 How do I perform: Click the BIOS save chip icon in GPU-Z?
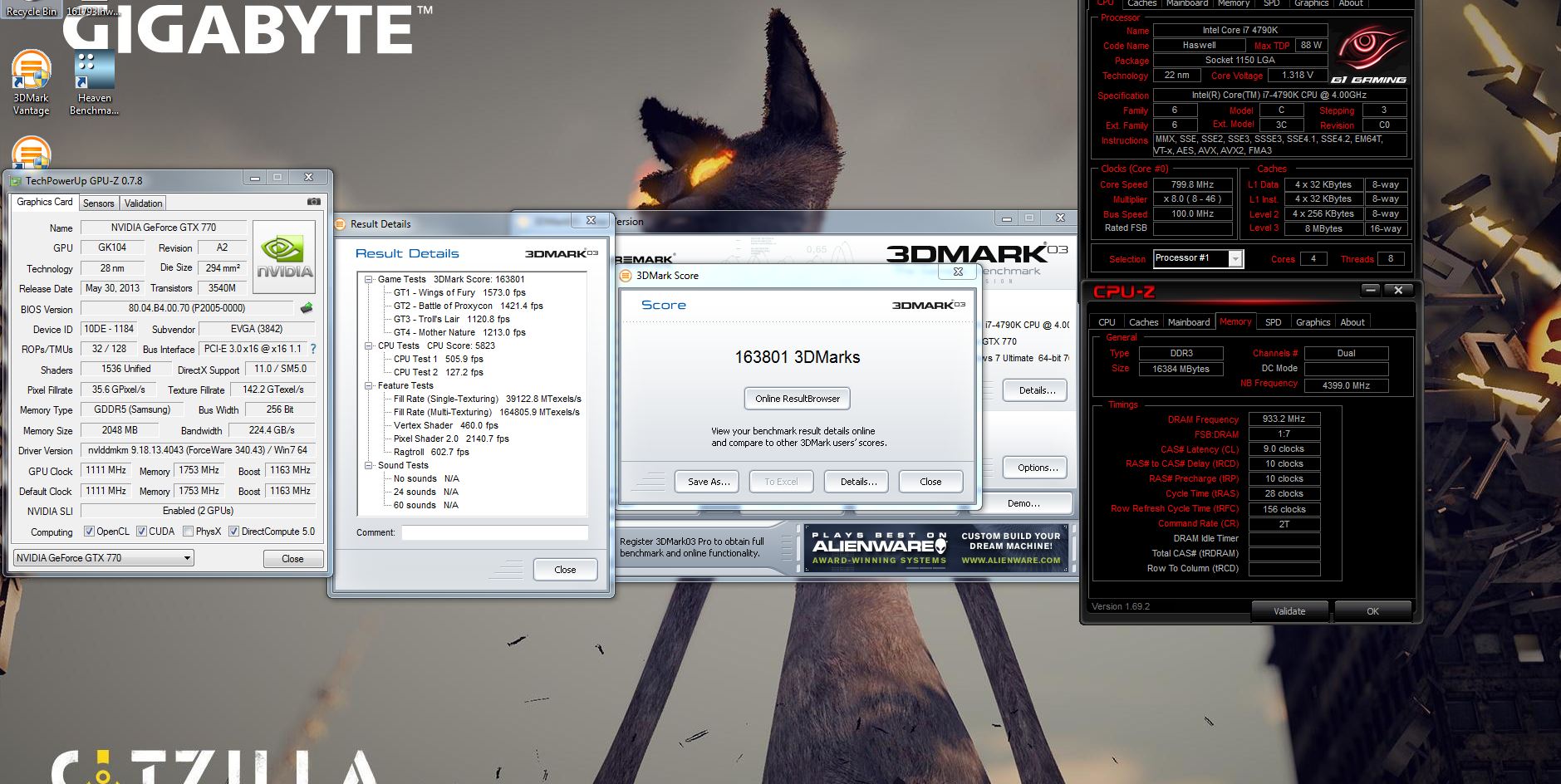pyautogui.click(x=307, y=308)
